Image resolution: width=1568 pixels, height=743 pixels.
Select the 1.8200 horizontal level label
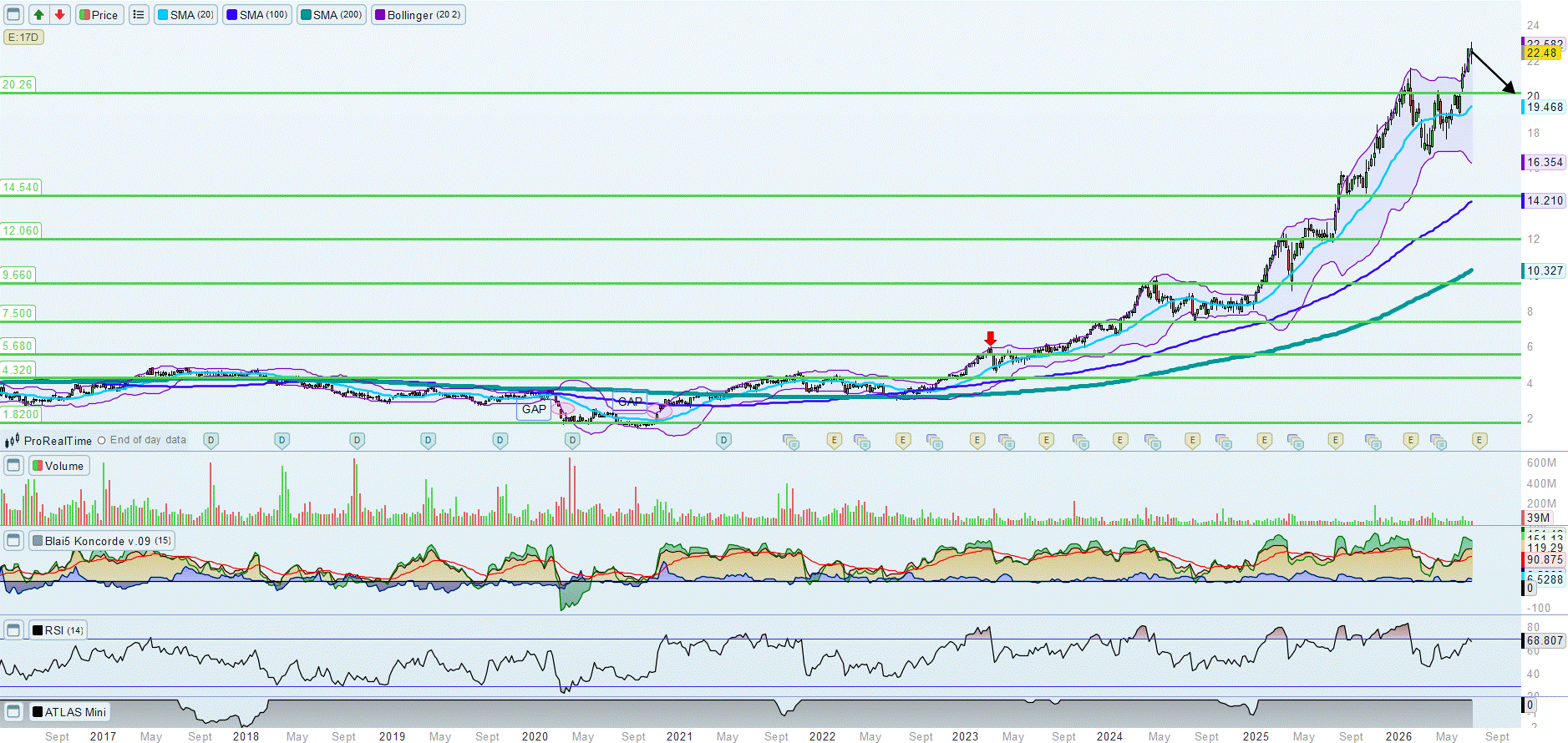click(x=21, y=414)
